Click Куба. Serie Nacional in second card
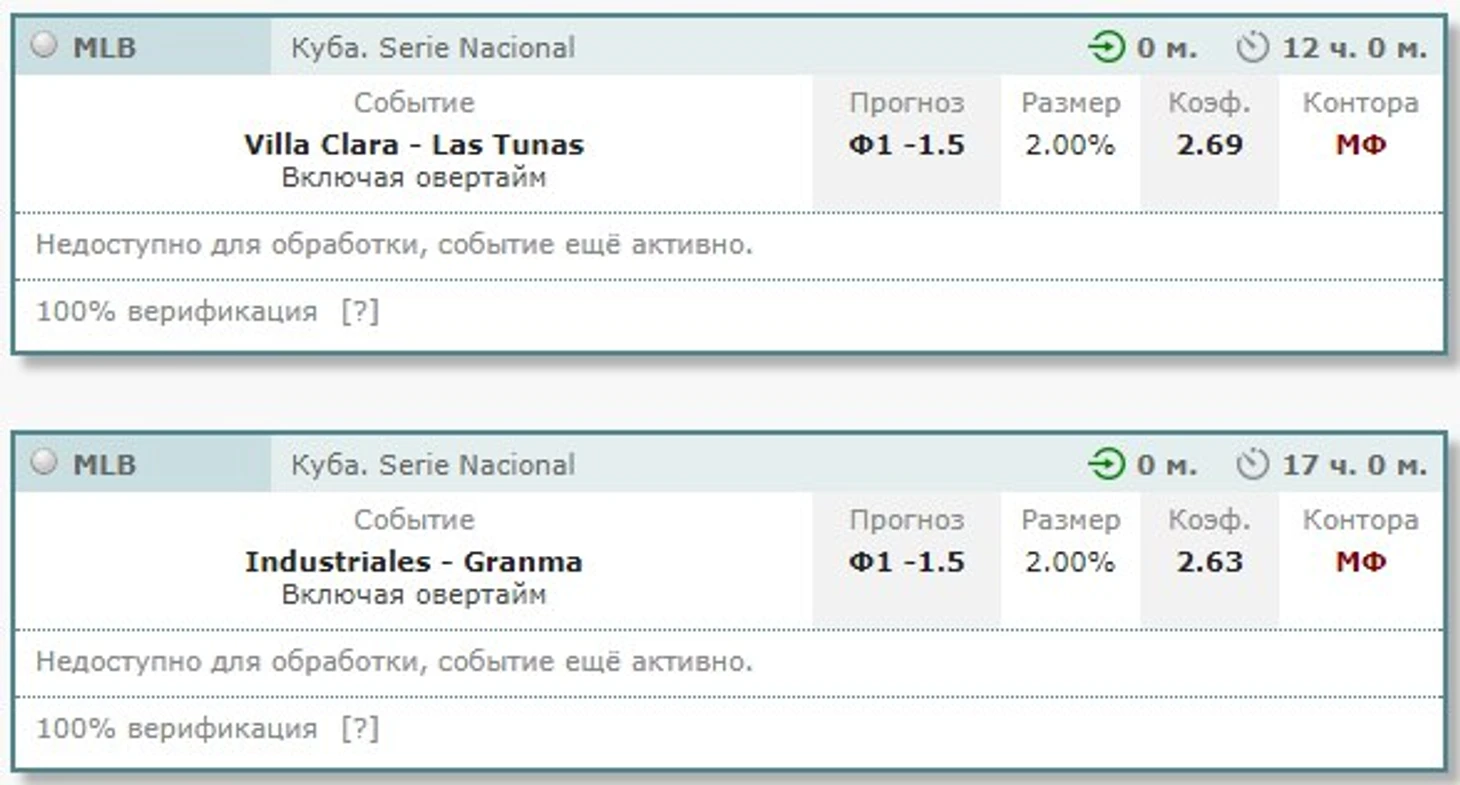This screenshot has height=785, width=1460. point(433,464)
